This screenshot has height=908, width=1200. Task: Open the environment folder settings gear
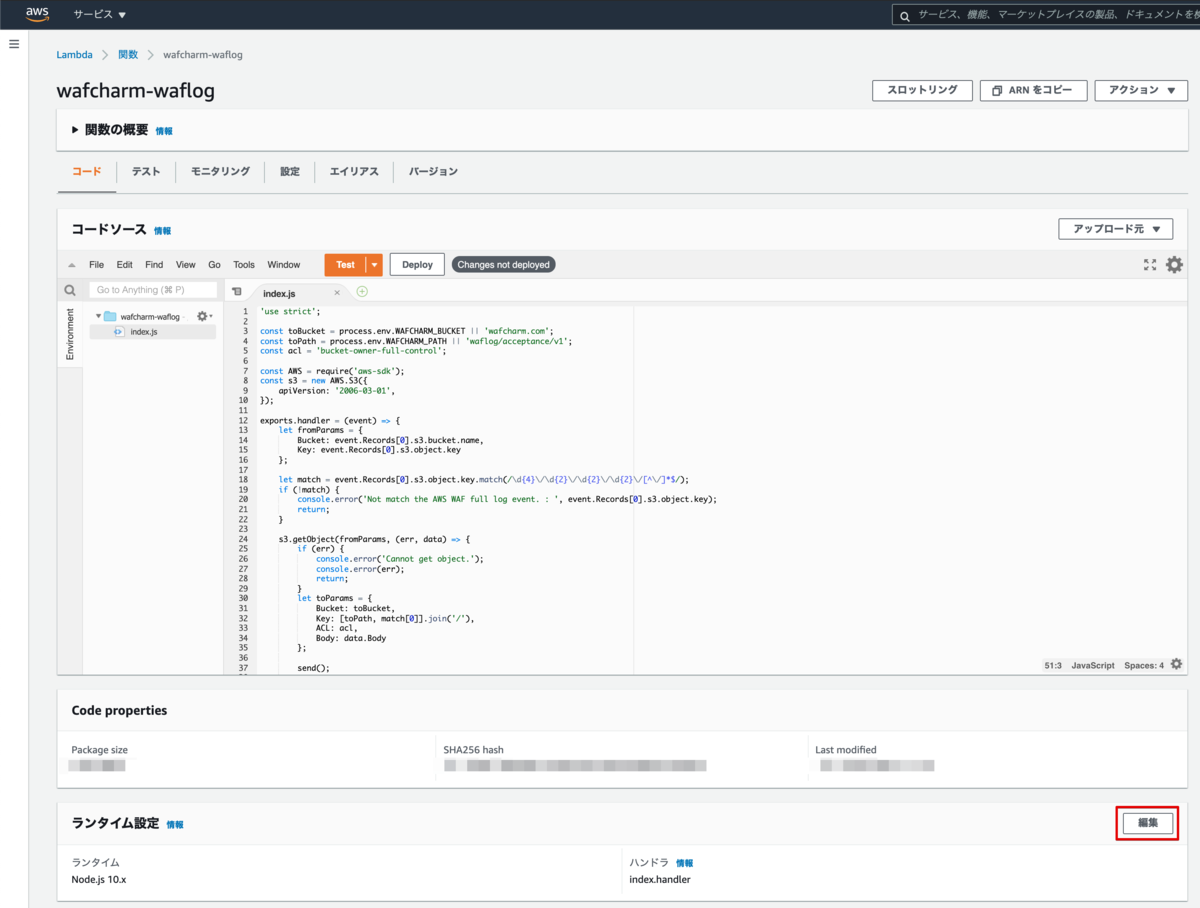coord(203,316)
